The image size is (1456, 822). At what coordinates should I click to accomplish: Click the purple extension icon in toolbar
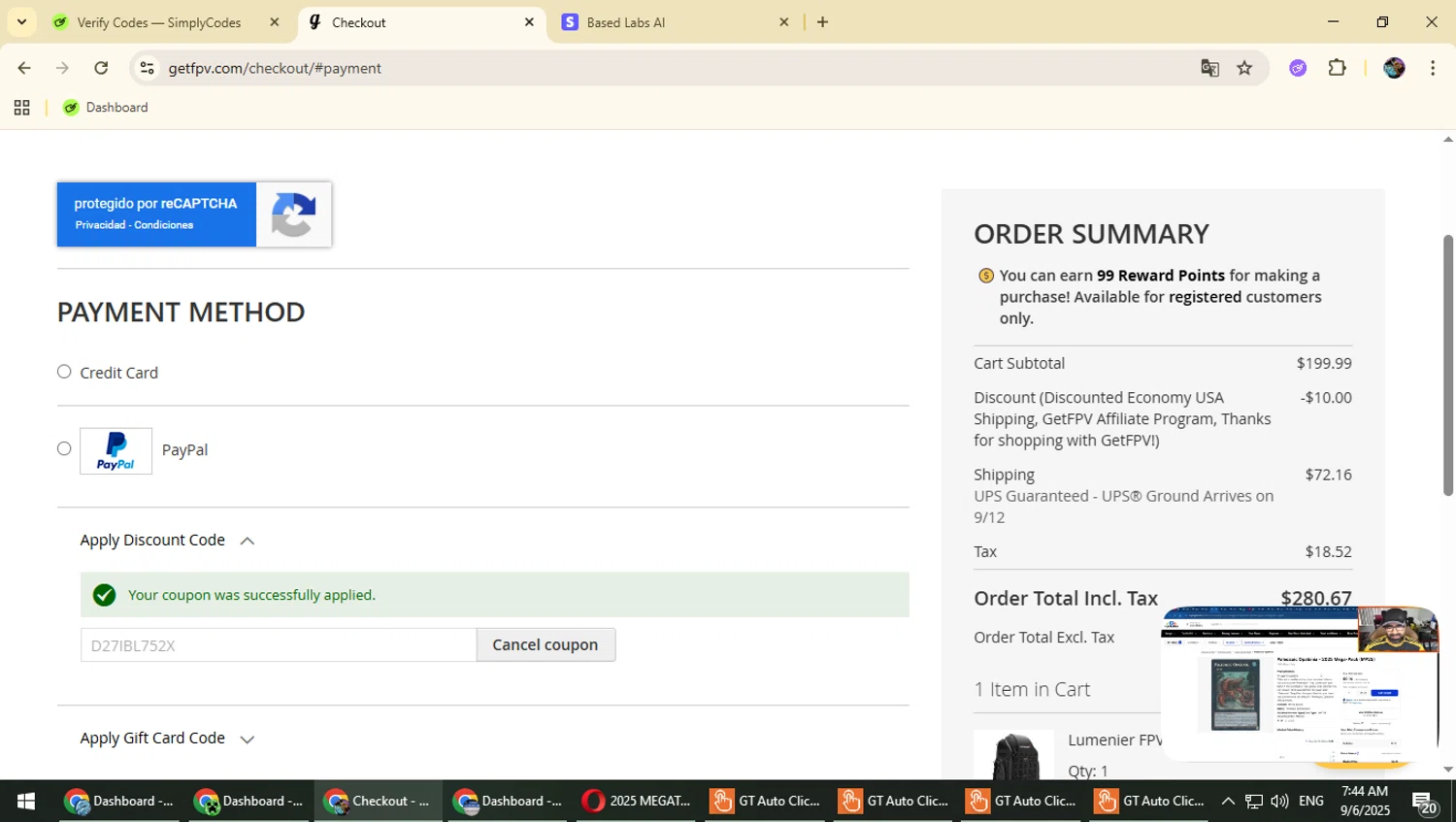coord(1298,68)
